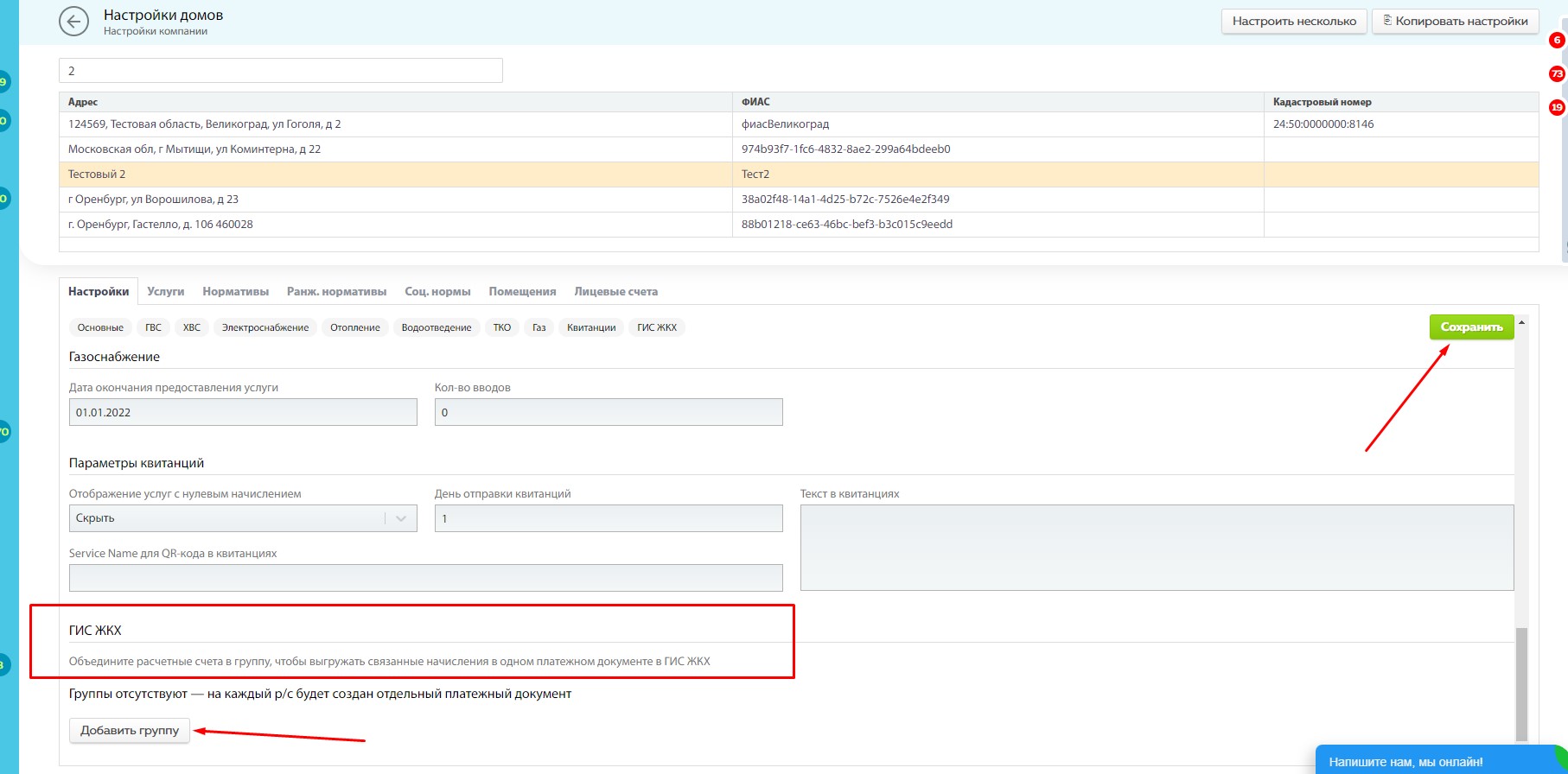Click the red notification badge showing 73
The height and width of the screenshot is (774, 1568).
(x=1557, y=74)
